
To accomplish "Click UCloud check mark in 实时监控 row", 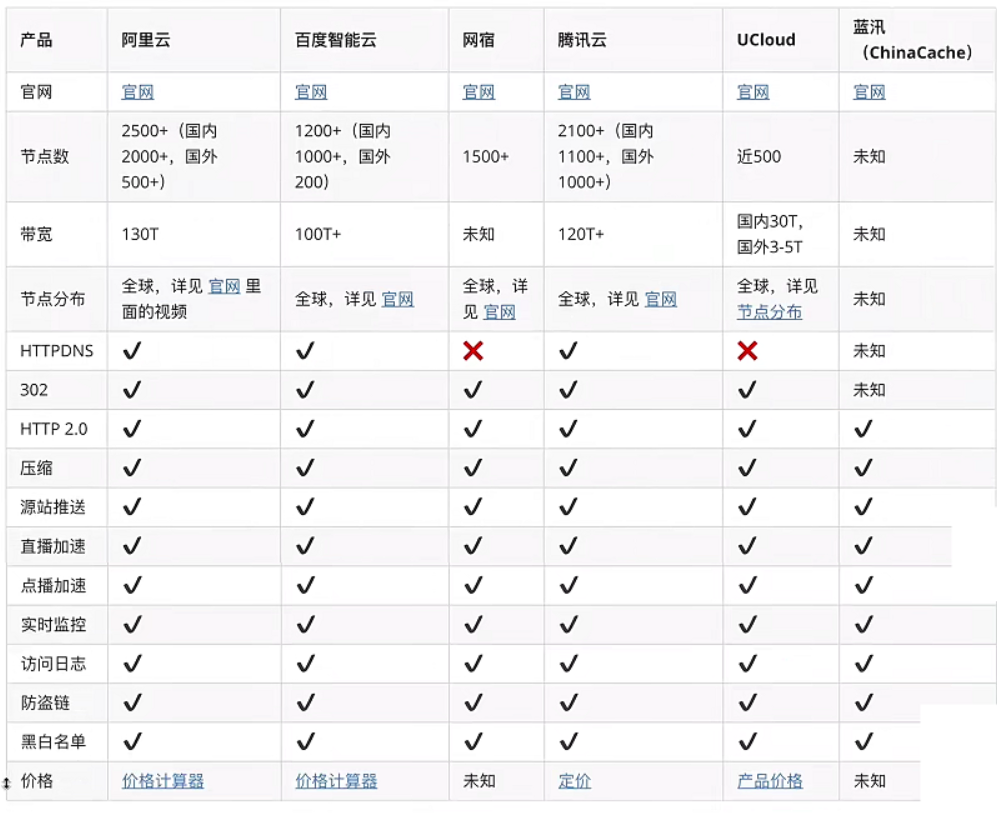I will [747, 625].
